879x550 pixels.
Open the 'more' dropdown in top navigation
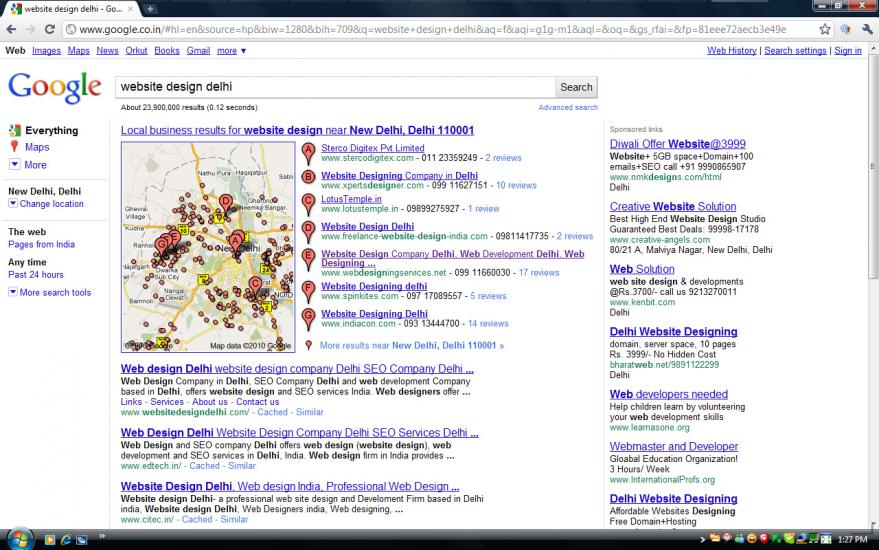click(232, 50)
